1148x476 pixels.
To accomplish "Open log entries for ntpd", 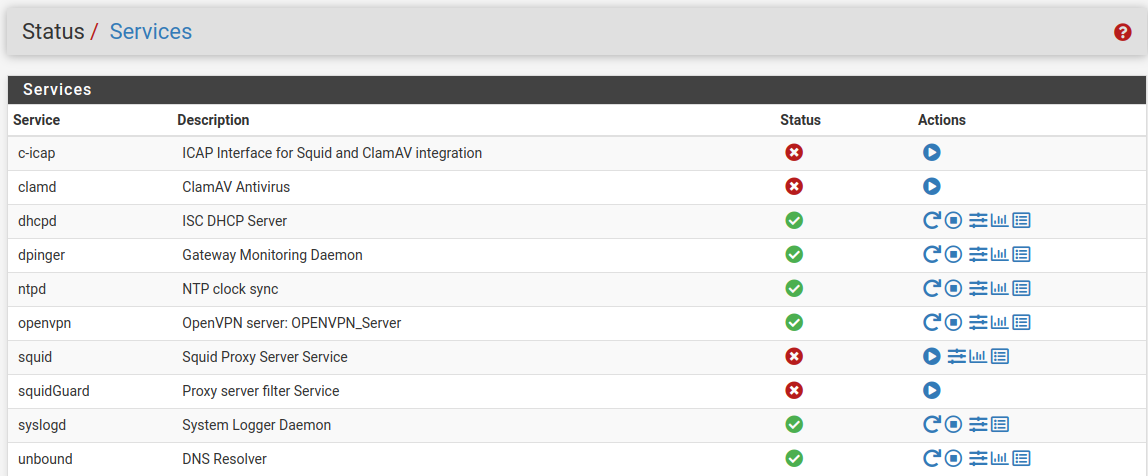I will [x=1021, y=289].
